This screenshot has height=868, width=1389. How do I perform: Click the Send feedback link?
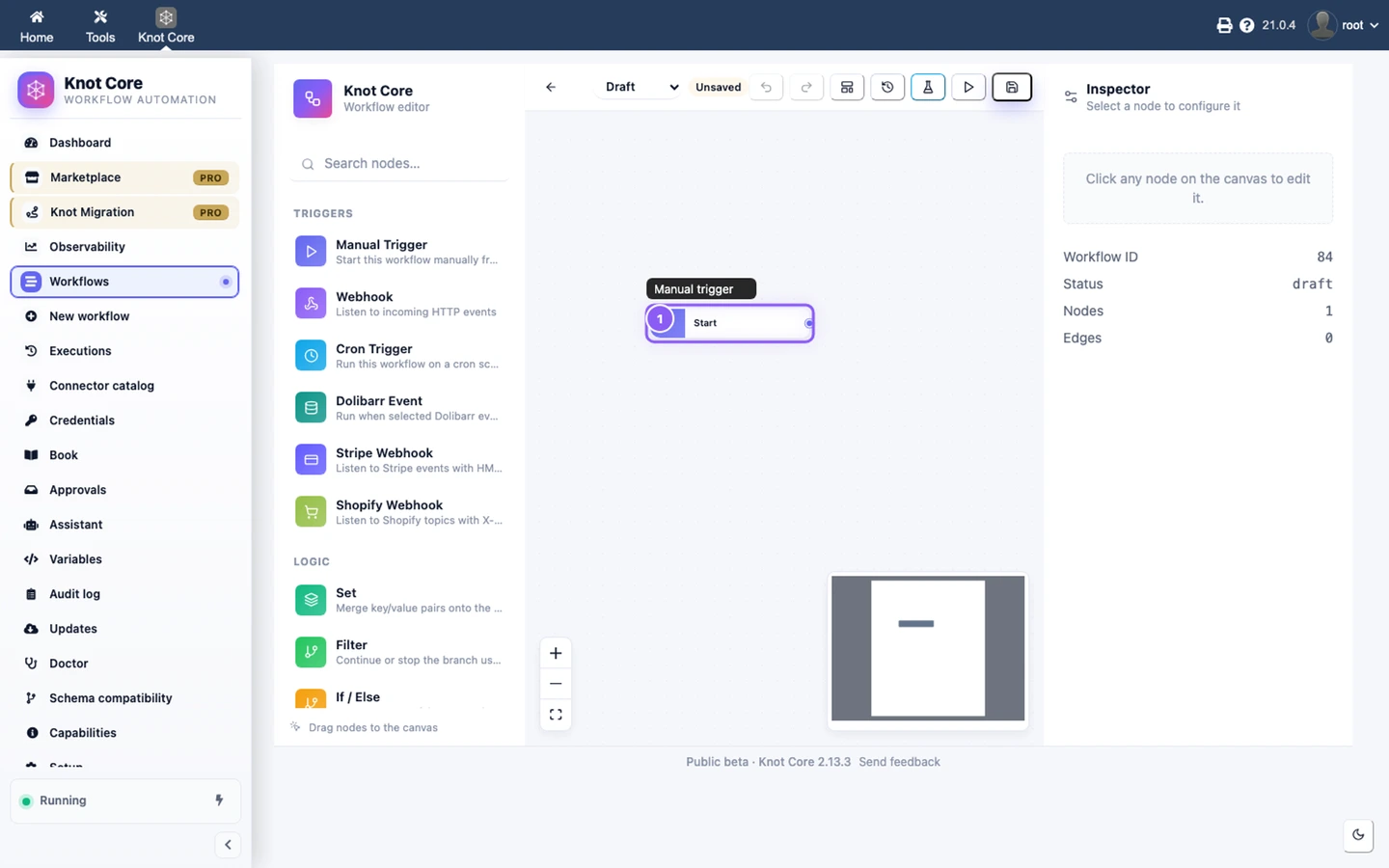899,762
